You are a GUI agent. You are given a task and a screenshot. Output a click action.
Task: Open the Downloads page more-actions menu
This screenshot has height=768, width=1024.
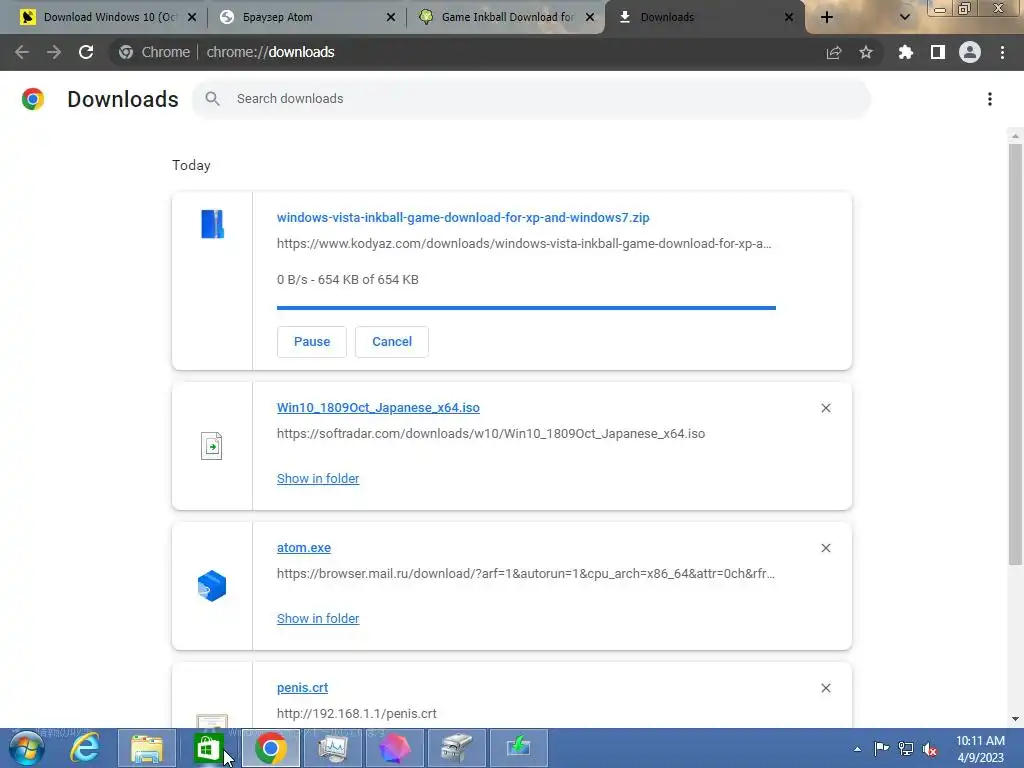click(x=990, y=99)
